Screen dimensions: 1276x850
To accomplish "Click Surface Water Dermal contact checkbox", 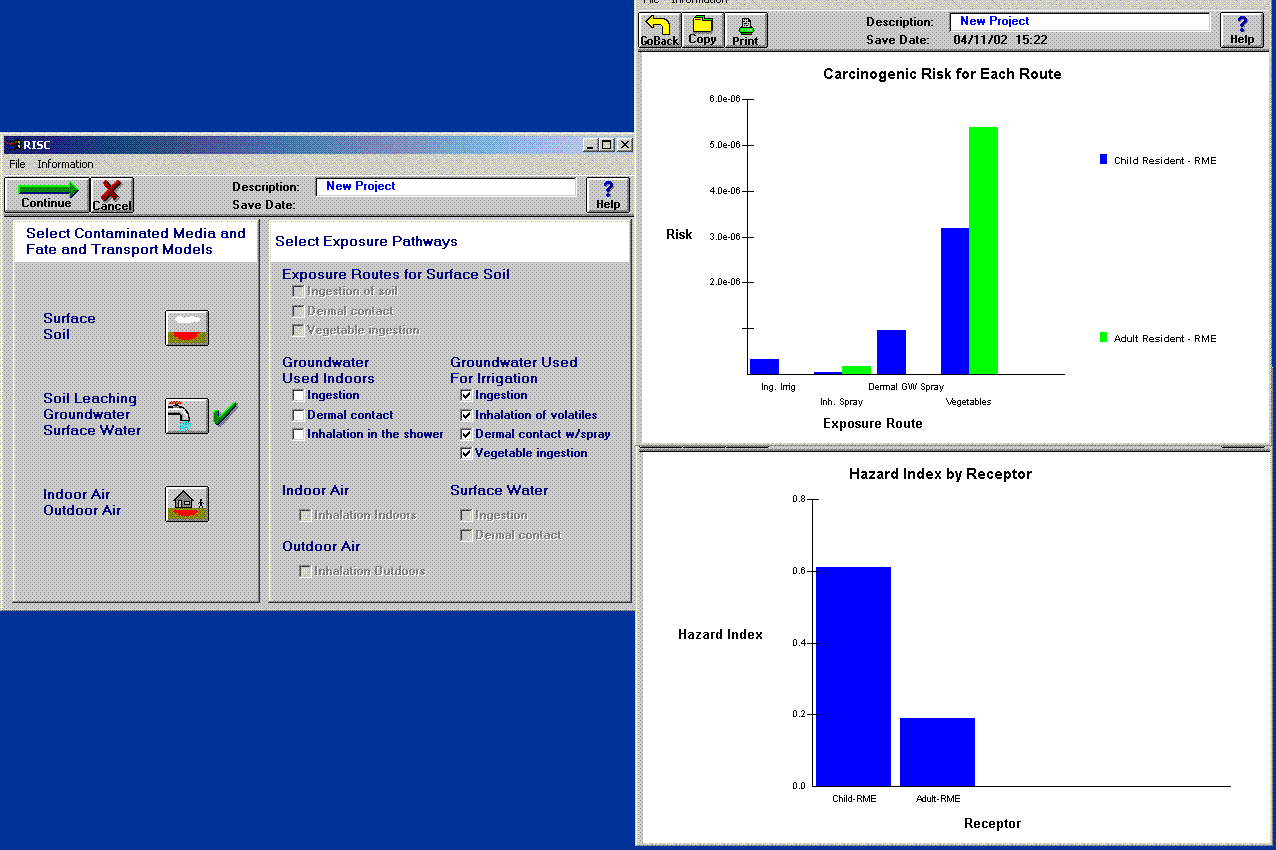I will [x=466, y=535].
